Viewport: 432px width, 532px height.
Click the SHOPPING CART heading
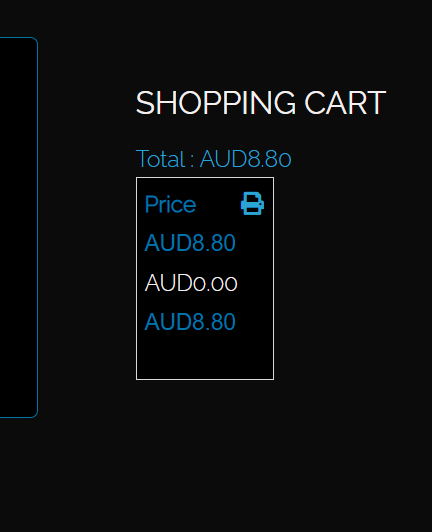pyautogui.click(x=261, y=102)
